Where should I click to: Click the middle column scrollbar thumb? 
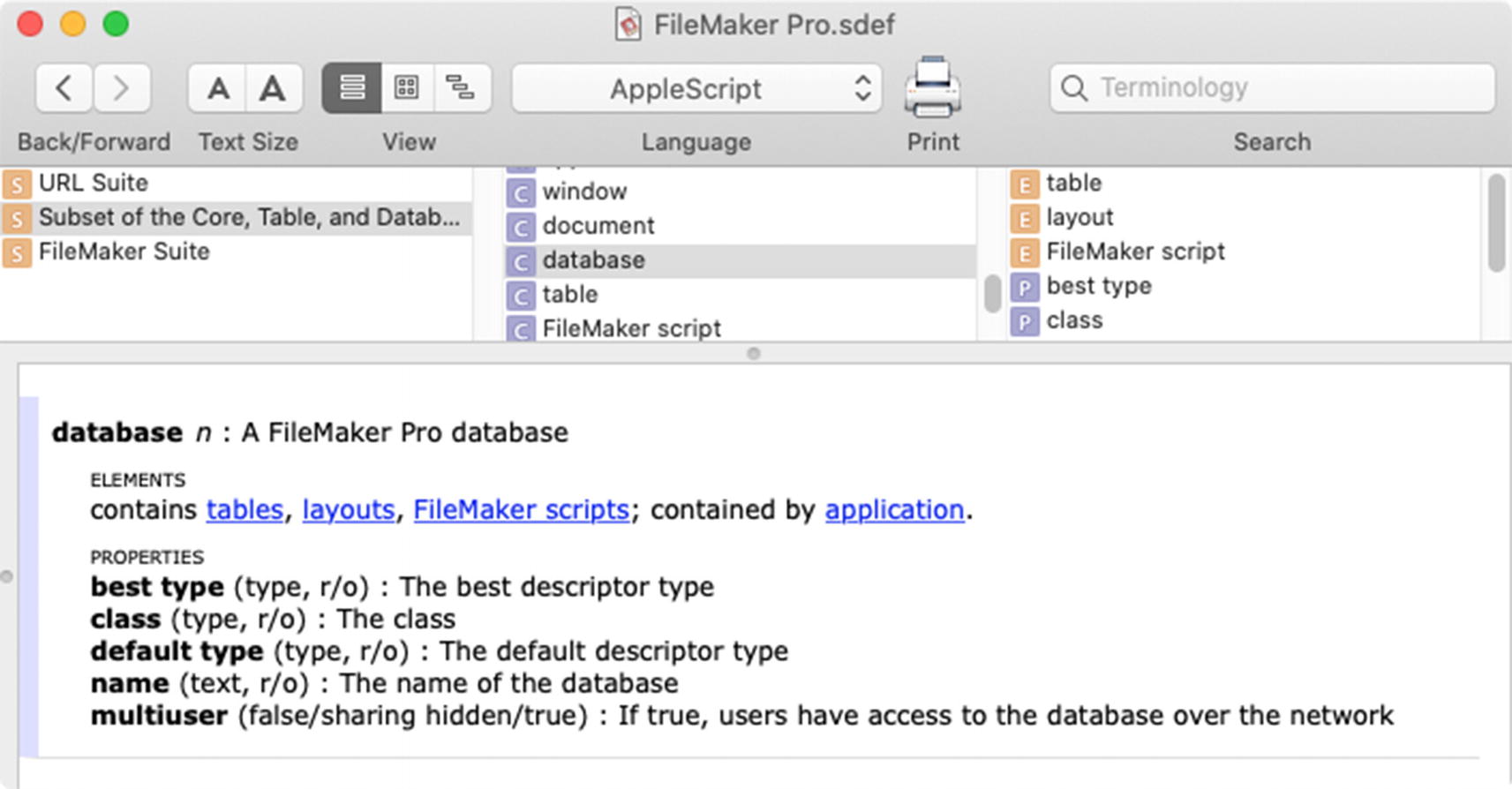992,294
